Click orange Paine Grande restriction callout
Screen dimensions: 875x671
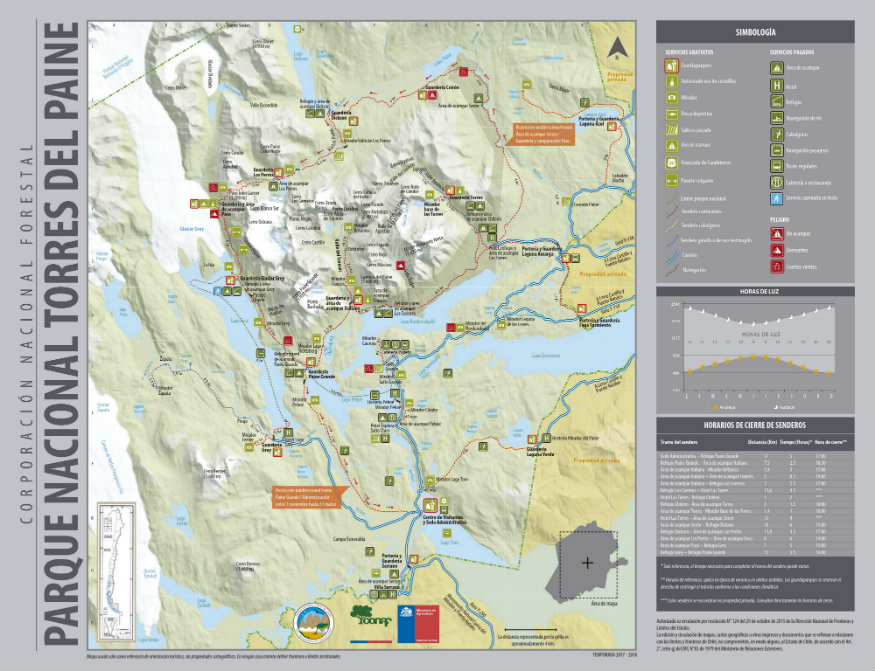pyautogui.click(x=310, y=497)
